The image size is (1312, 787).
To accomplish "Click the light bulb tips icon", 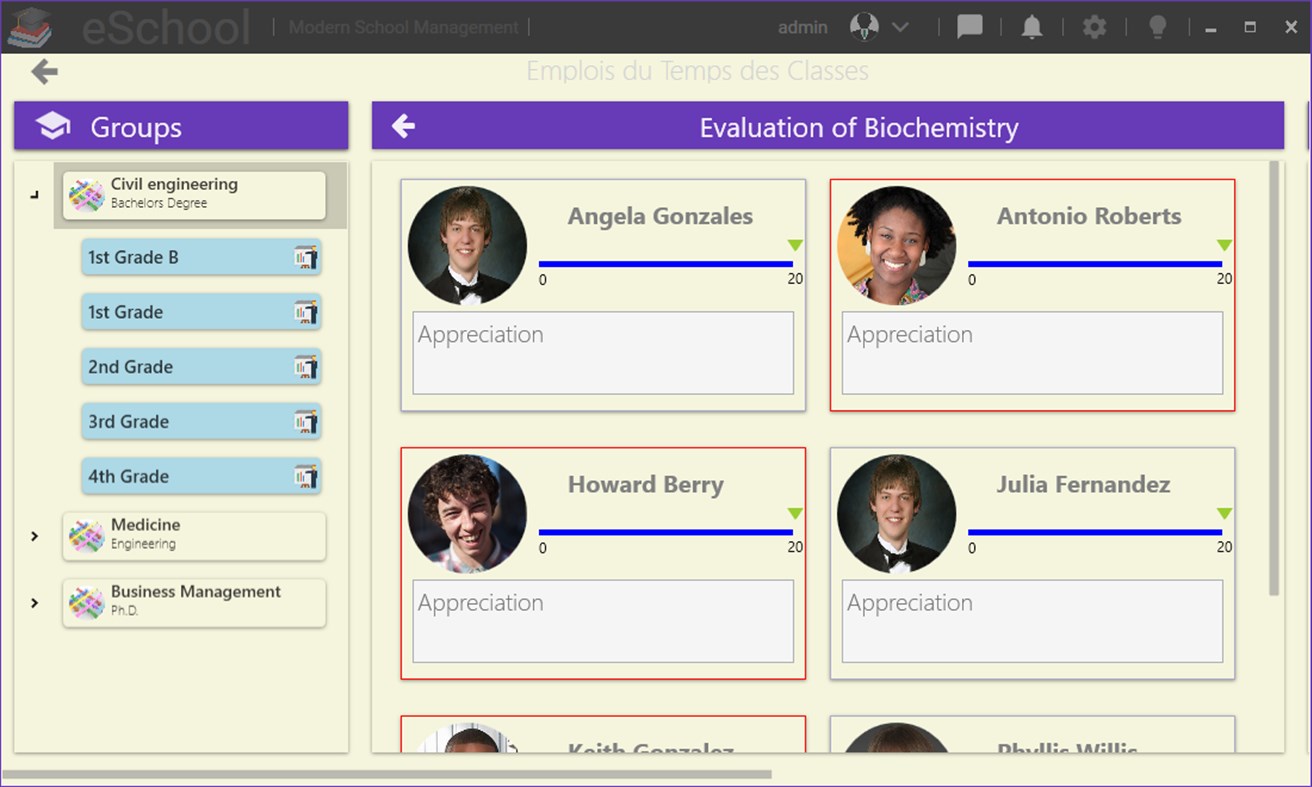I will tap(1157, 27).
